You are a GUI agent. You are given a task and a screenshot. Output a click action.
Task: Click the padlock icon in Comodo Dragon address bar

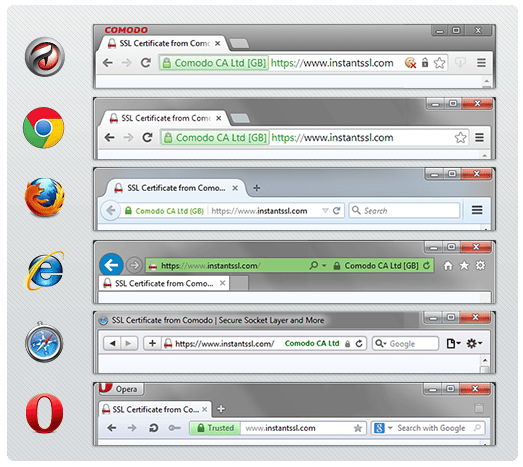tap(425, 62)
